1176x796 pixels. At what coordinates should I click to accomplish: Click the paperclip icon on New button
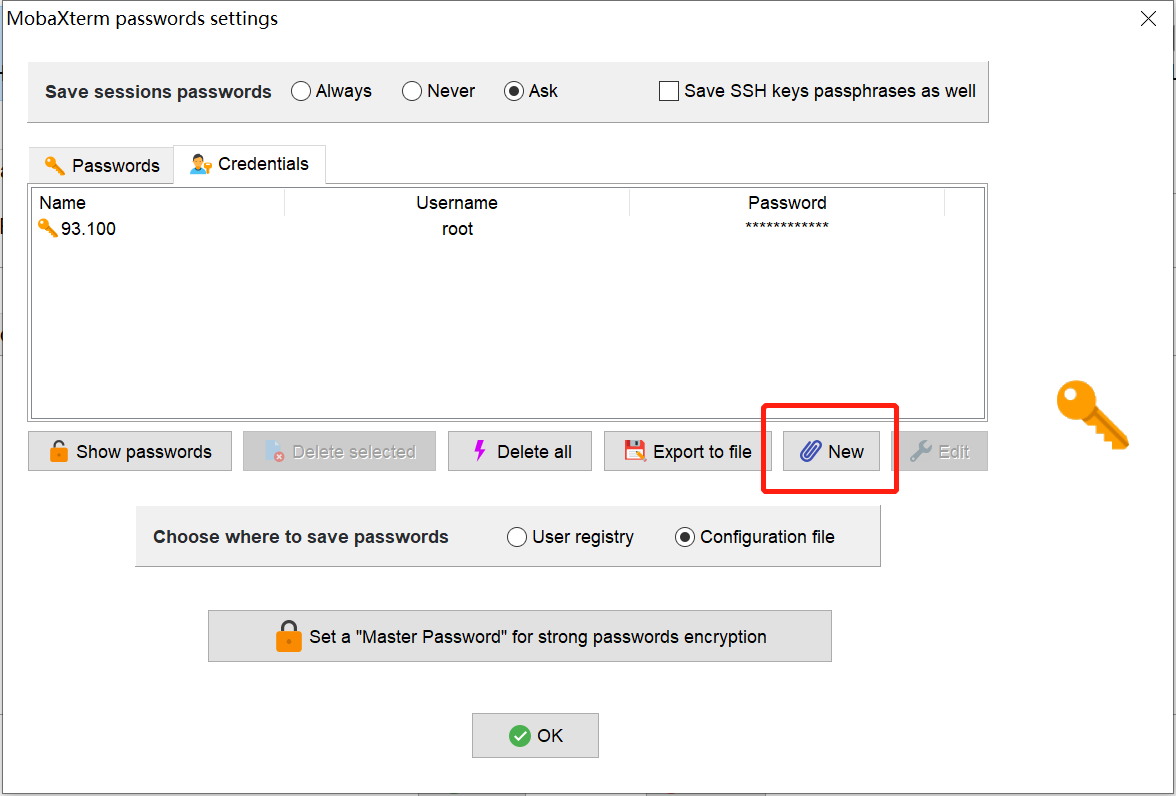[x=812, y=451]
